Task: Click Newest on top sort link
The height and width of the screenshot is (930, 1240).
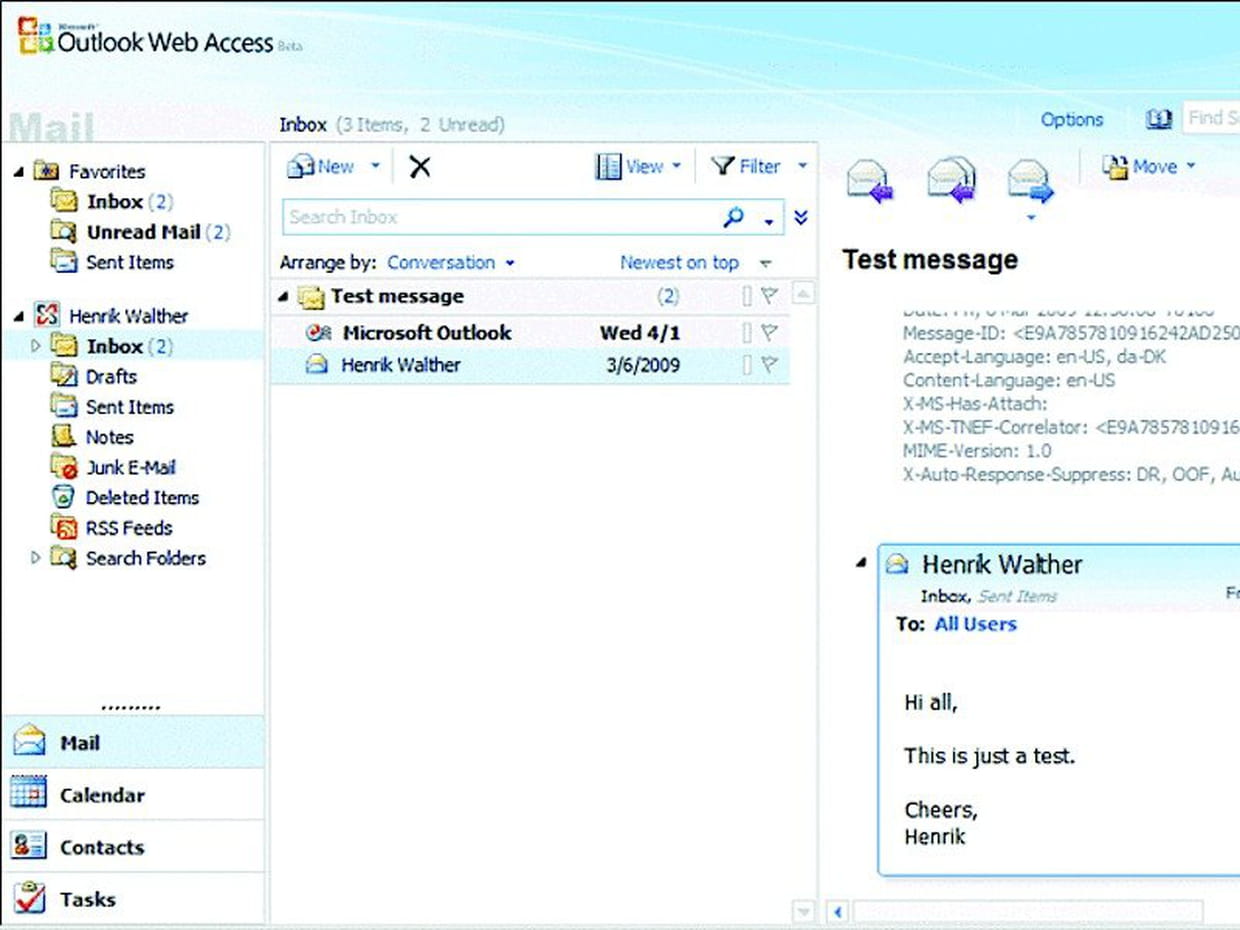Action: (679, 263)
